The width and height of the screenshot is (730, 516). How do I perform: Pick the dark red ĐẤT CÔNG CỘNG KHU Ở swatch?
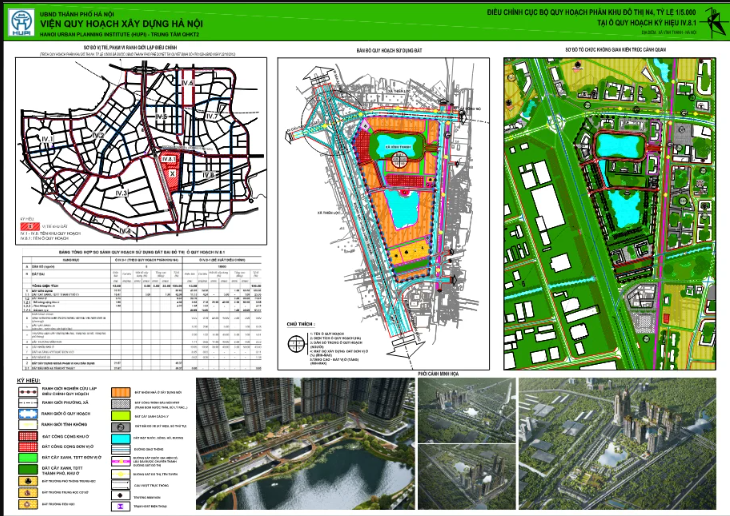(27, 436)
